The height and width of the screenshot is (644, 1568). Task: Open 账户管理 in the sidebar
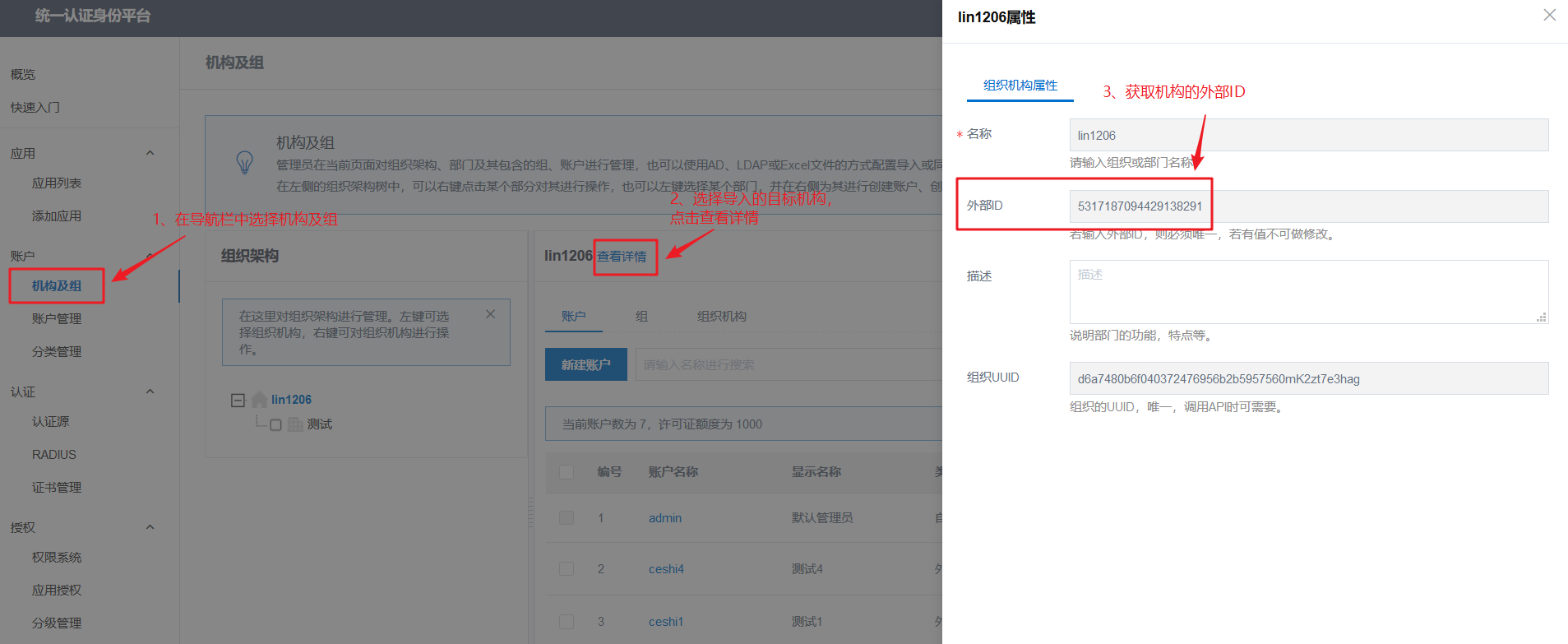57,318
